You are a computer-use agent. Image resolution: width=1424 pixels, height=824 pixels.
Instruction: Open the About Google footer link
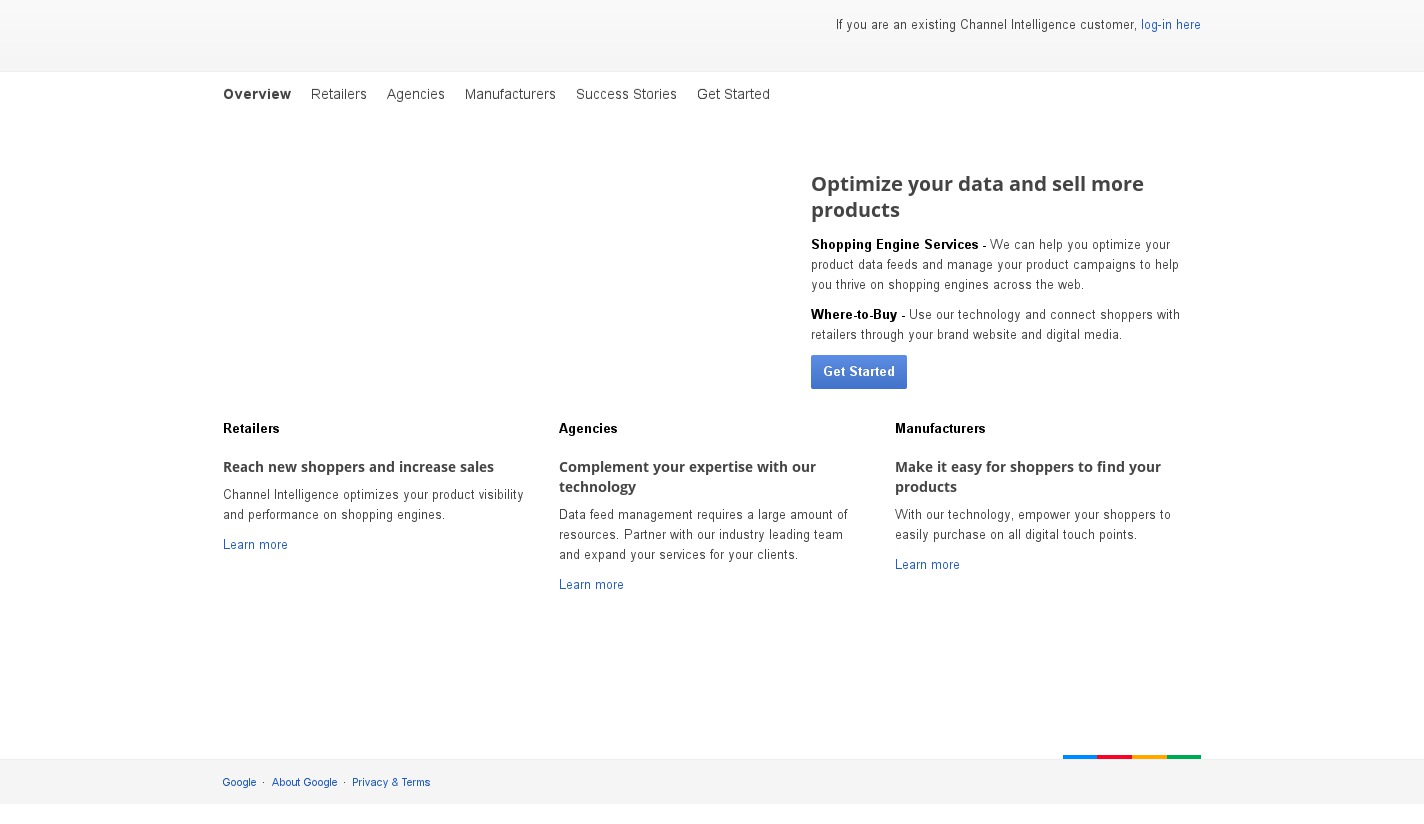[304, 782]
